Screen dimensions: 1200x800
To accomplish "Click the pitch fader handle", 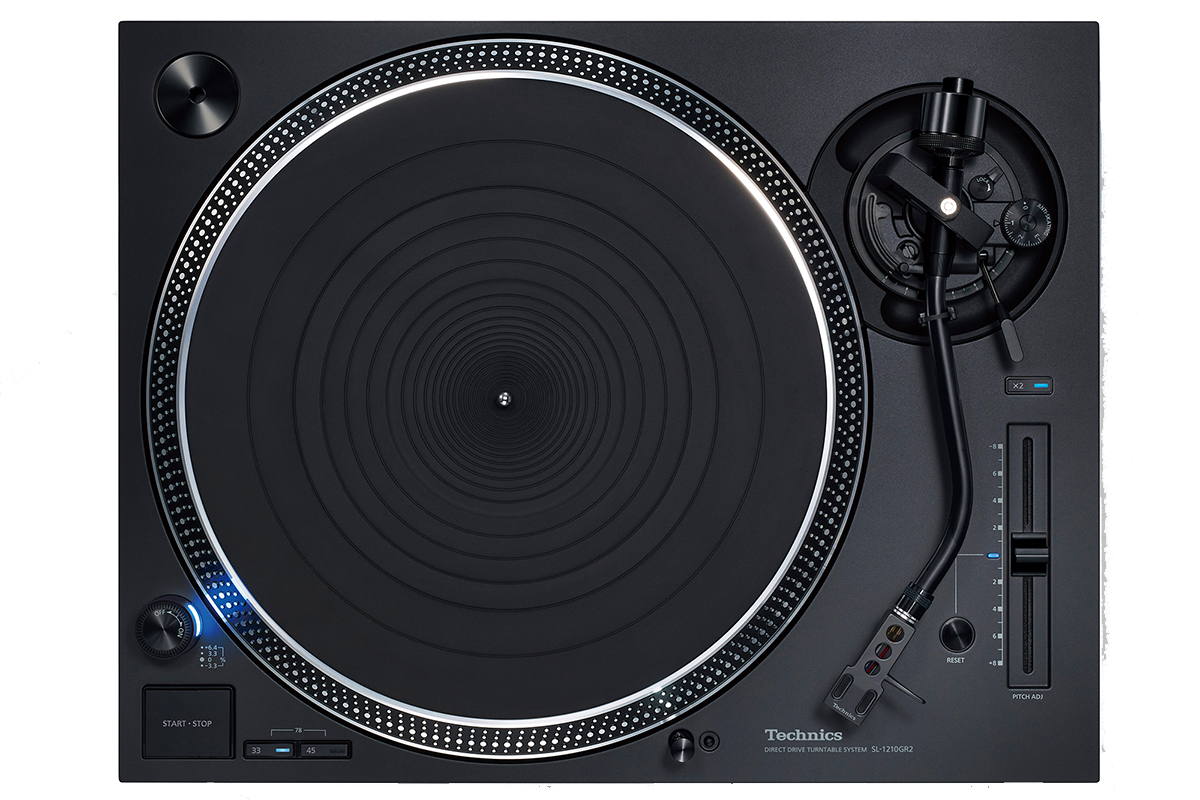I will tap(1028, 555).
